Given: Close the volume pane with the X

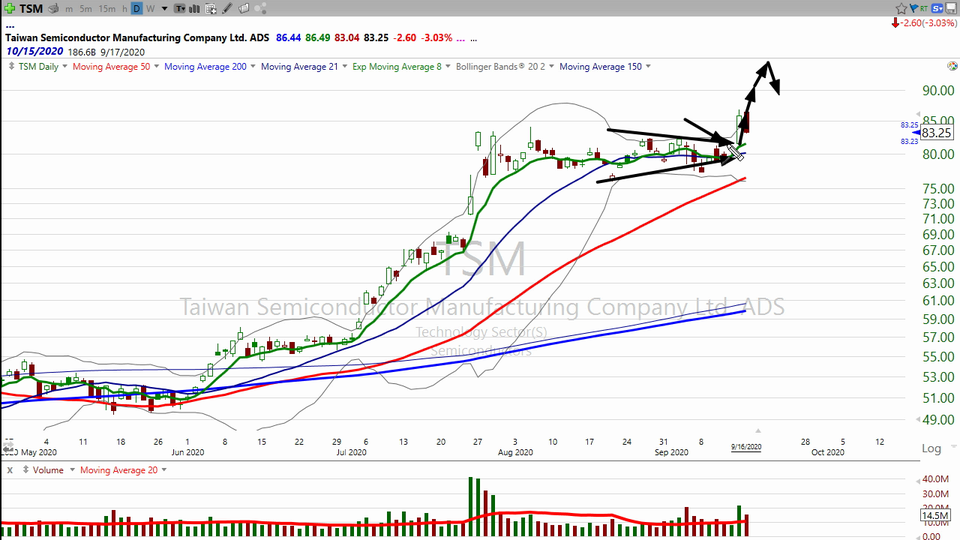Looking at the screenshot, I should (x=10, y=470).
